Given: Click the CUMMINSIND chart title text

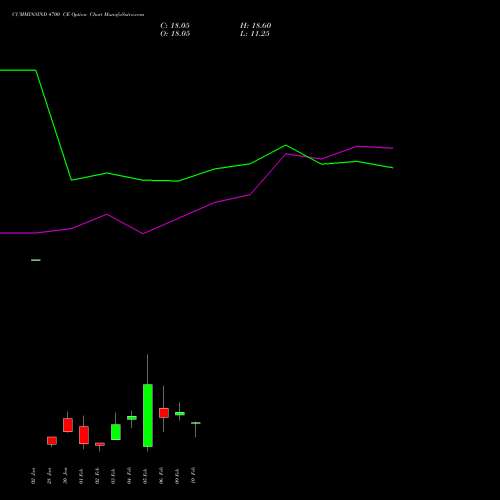Looking at the screenshot, I should click(78, 15).
